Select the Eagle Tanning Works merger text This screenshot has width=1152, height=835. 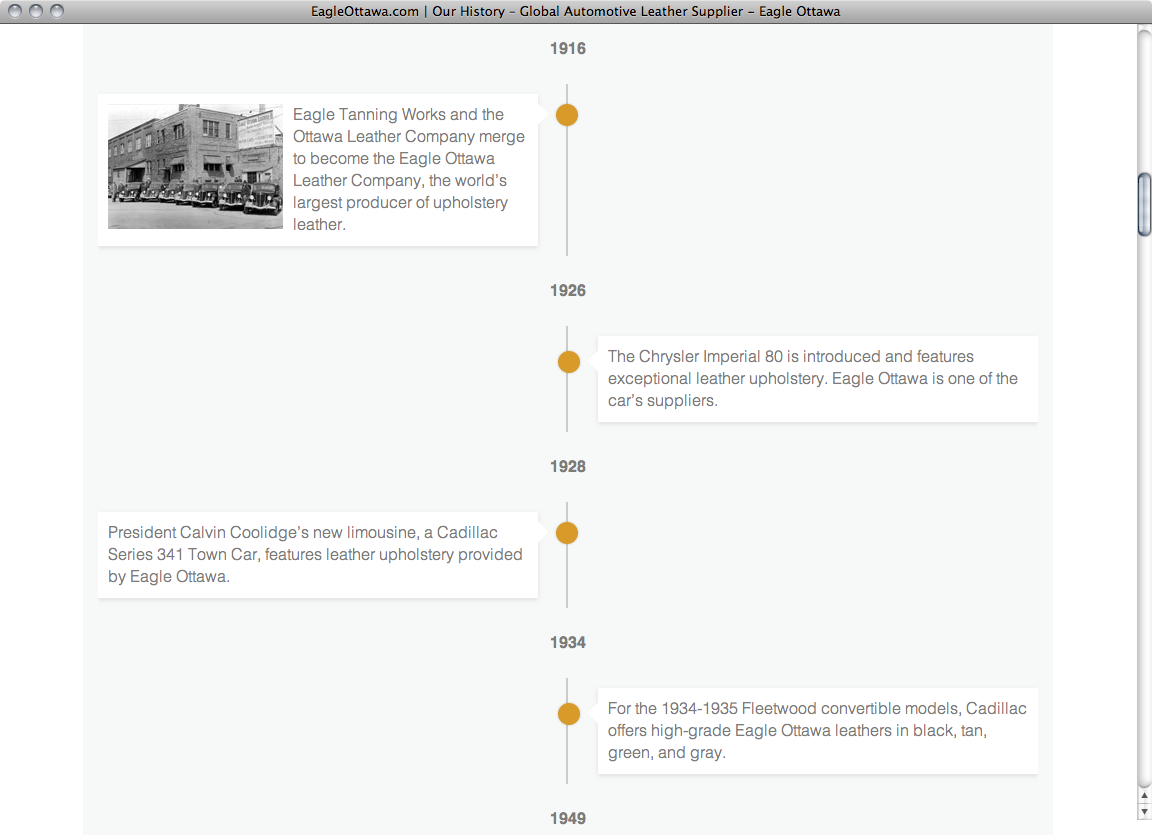pyautogui.click(x=409, y=170)
